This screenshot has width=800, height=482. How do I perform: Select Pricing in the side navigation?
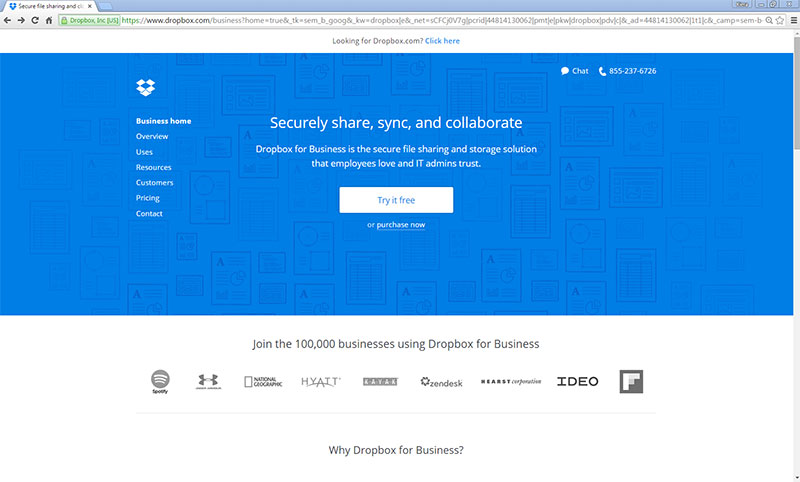[148, 198]
